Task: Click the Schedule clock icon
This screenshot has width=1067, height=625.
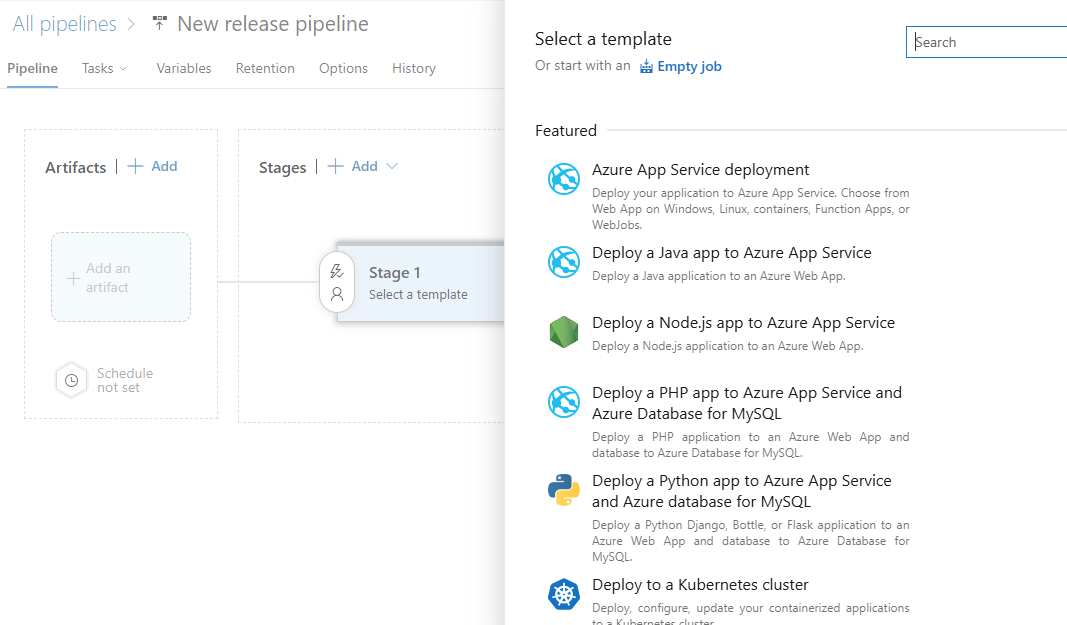Action: 71,380
